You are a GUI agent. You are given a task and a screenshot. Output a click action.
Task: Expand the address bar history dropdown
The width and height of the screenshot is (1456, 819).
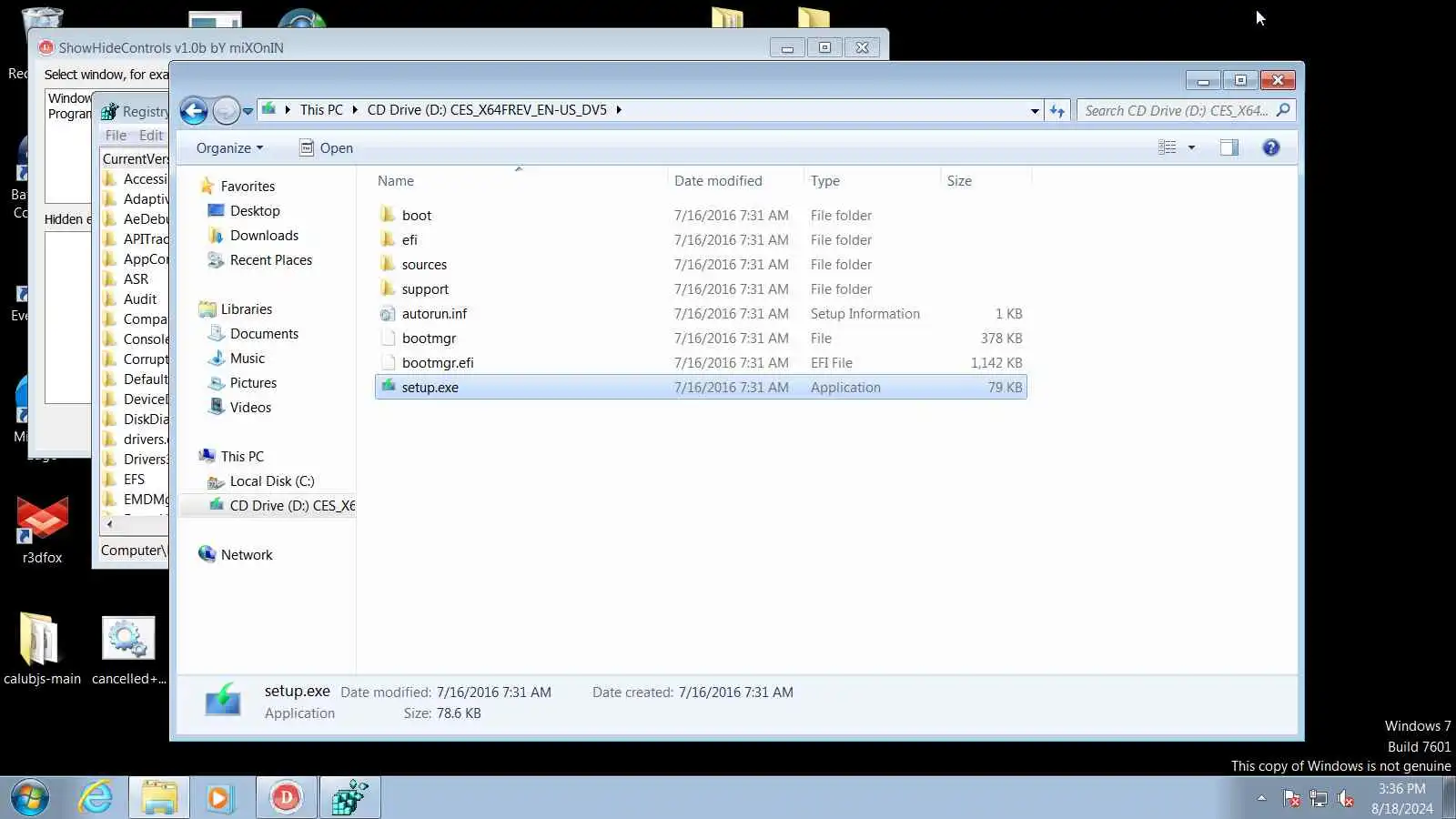pyautogui.click(x=1035, y=111)
